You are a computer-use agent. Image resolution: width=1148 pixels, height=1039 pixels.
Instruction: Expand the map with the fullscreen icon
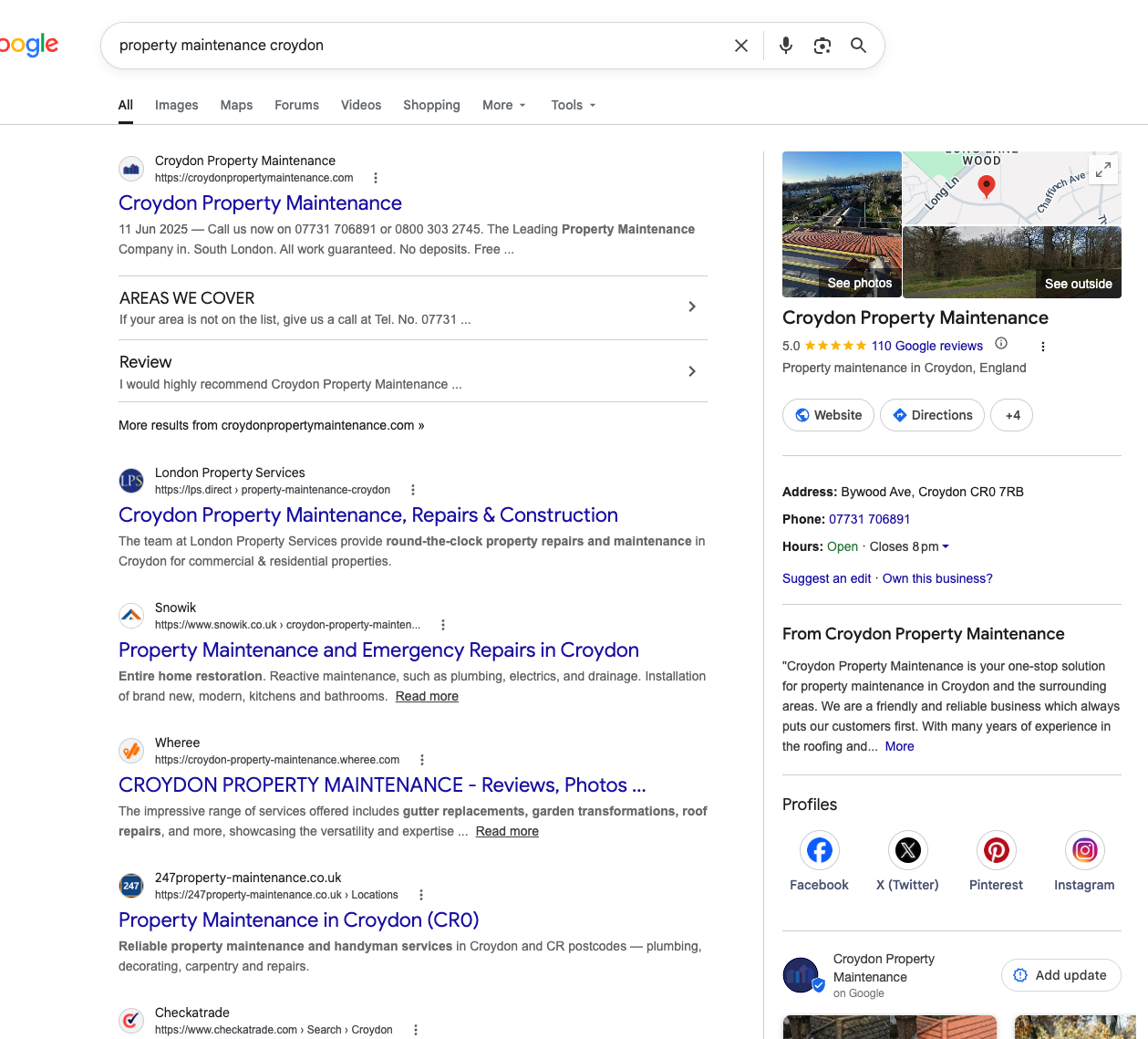pos(1103,170)
